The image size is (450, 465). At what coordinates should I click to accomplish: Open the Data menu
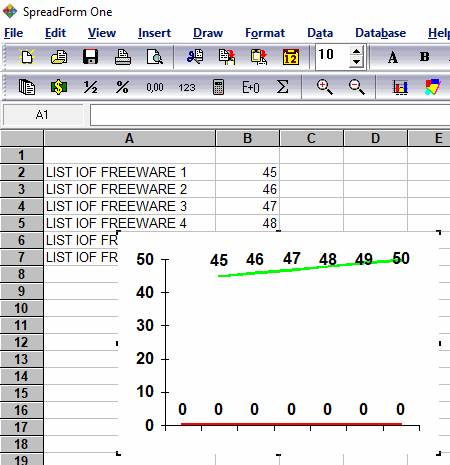(320, 33)
